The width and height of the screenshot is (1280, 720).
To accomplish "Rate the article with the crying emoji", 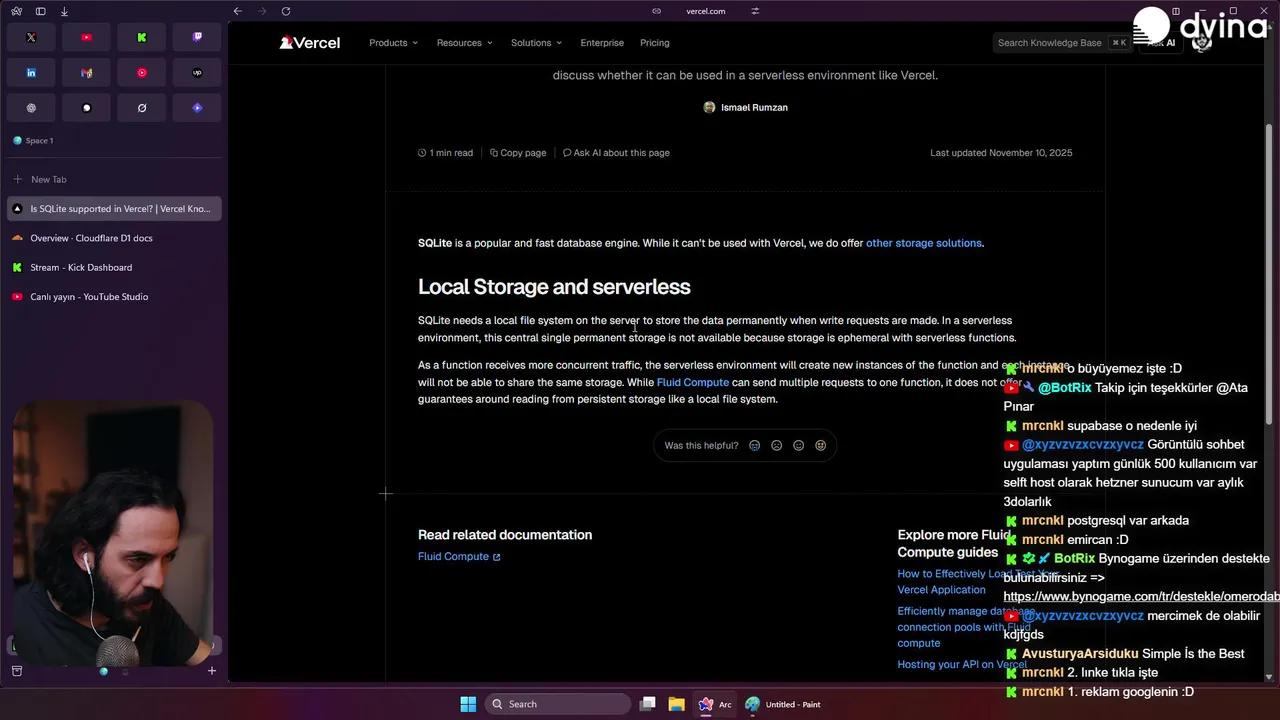I will 754,445.
